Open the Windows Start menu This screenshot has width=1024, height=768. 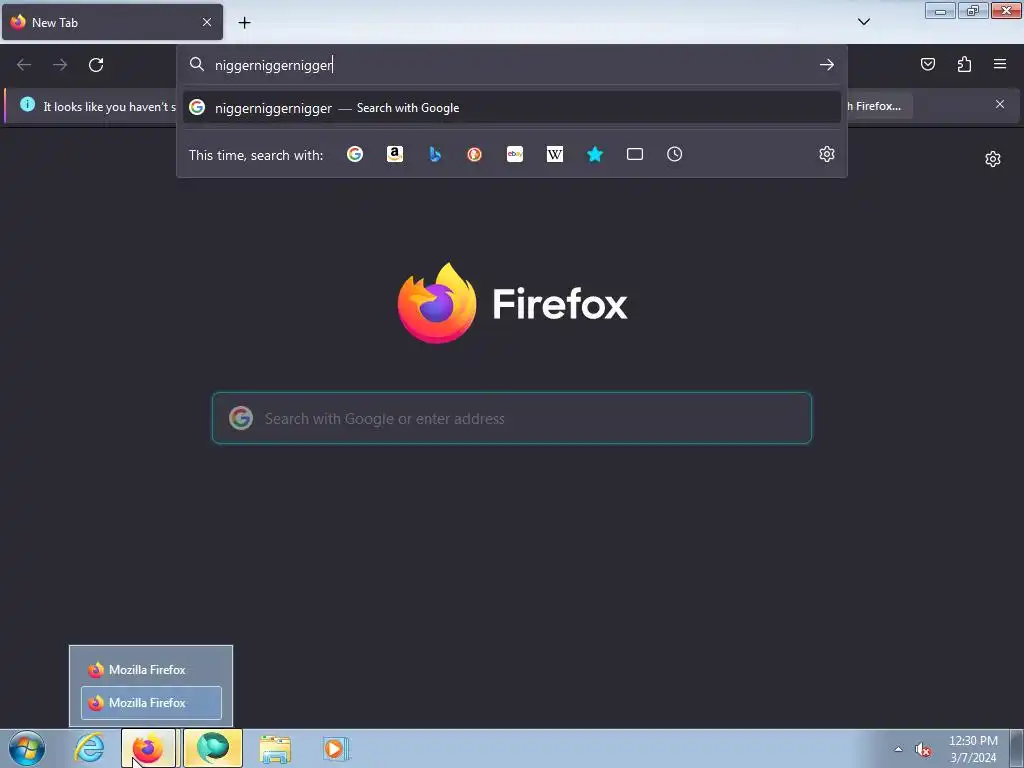tap(27, 748)
